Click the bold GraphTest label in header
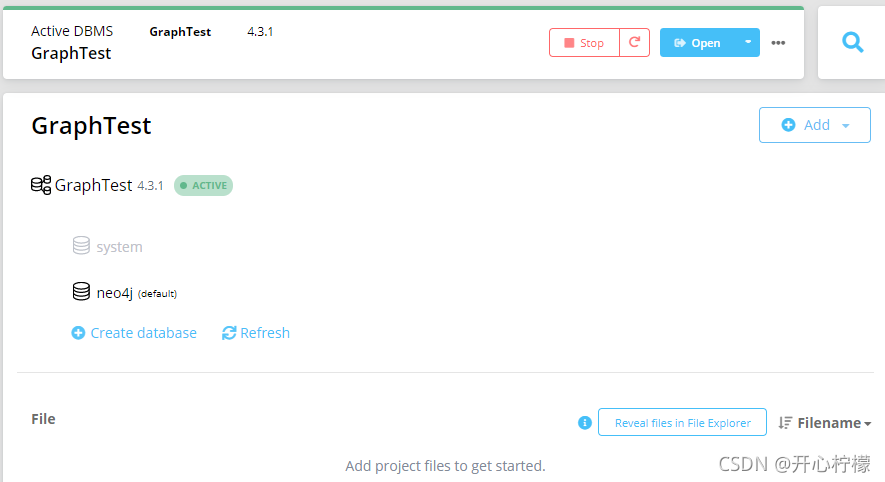Viewport: 885px width, 482px height. 180,32
